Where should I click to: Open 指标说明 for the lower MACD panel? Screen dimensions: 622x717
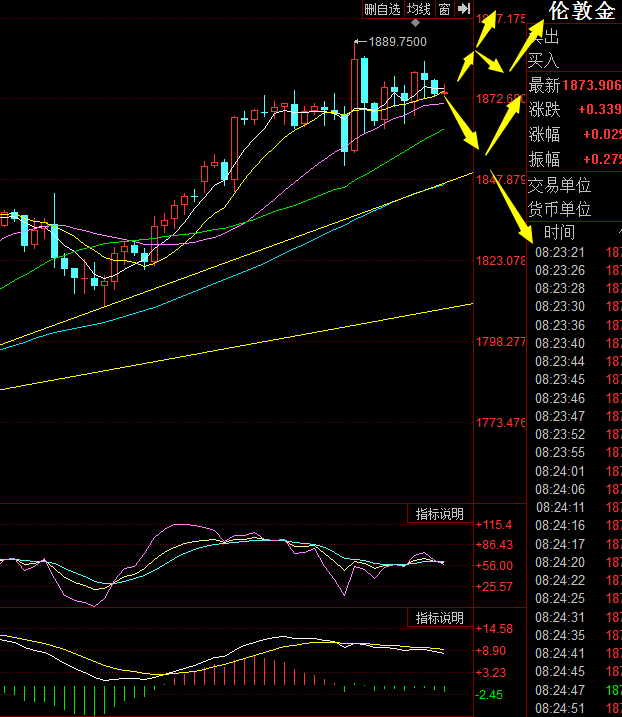tap(439, 618)
